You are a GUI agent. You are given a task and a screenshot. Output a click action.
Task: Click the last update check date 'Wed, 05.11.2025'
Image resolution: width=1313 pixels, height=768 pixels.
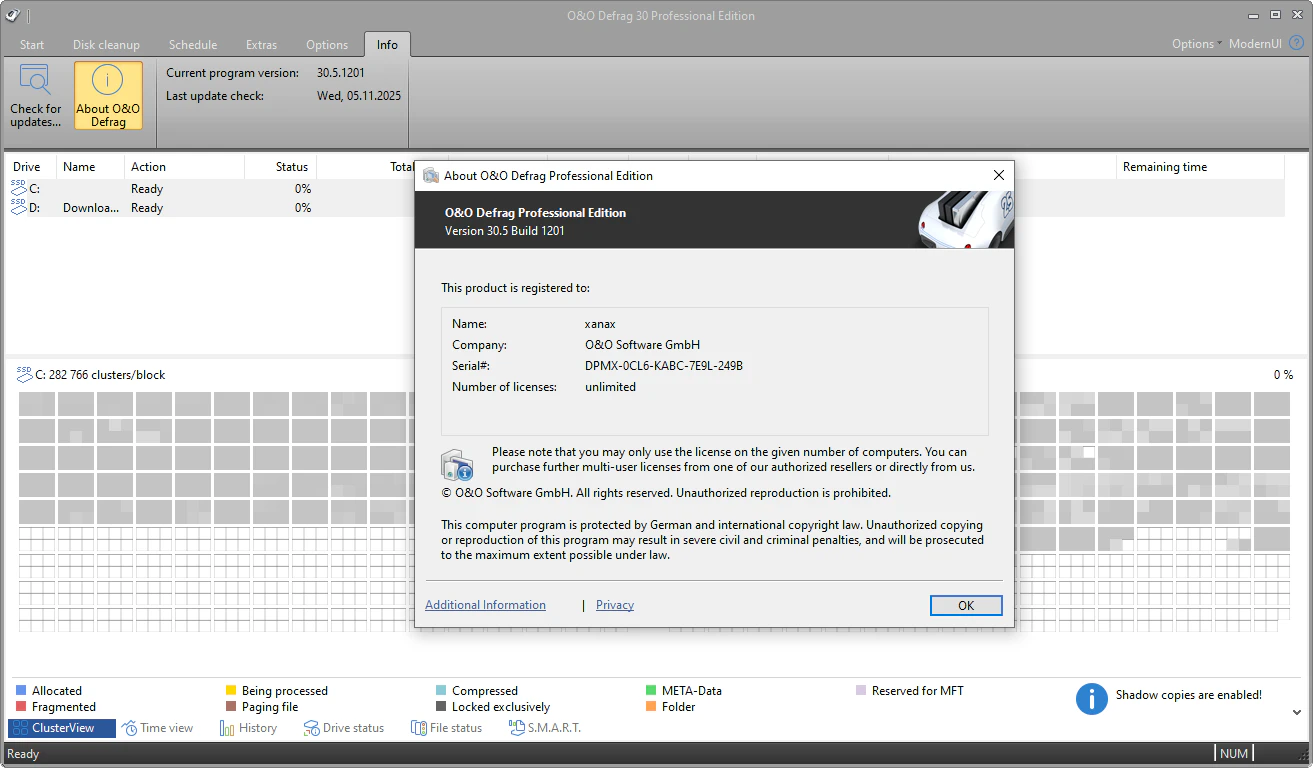(x=359, y=96)
